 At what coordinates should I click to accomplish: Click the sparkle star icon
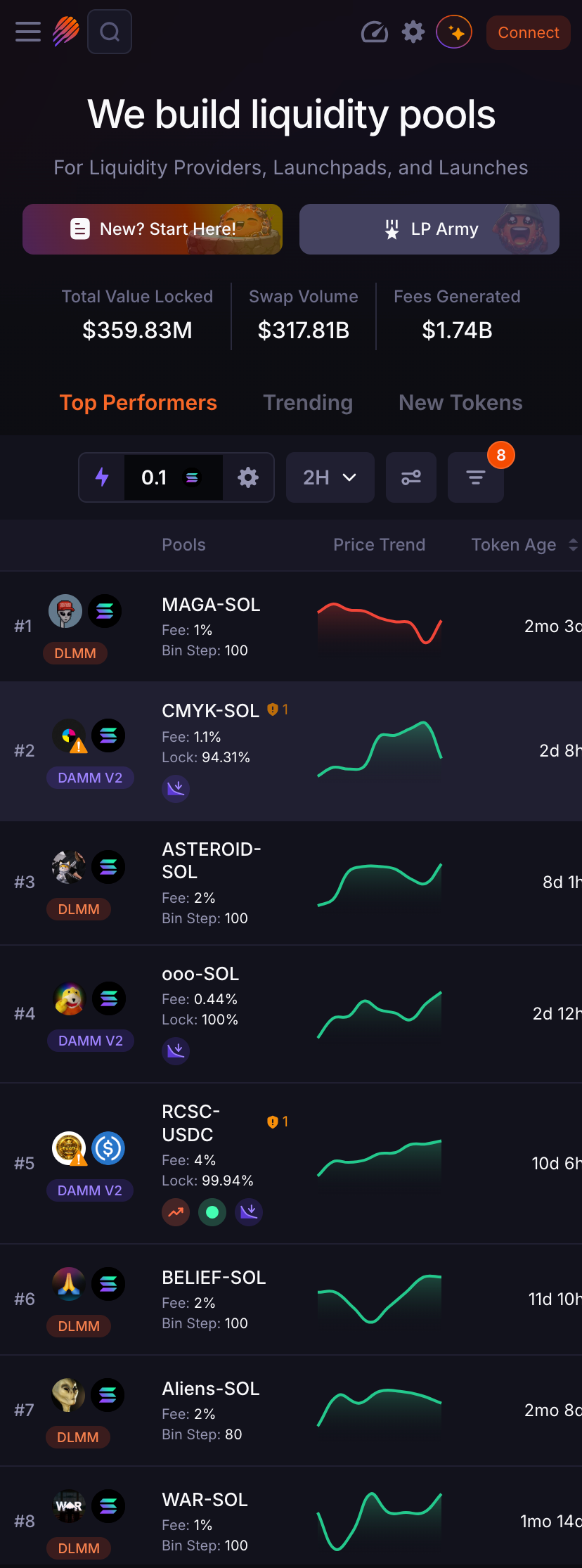[x=454, y=32]
